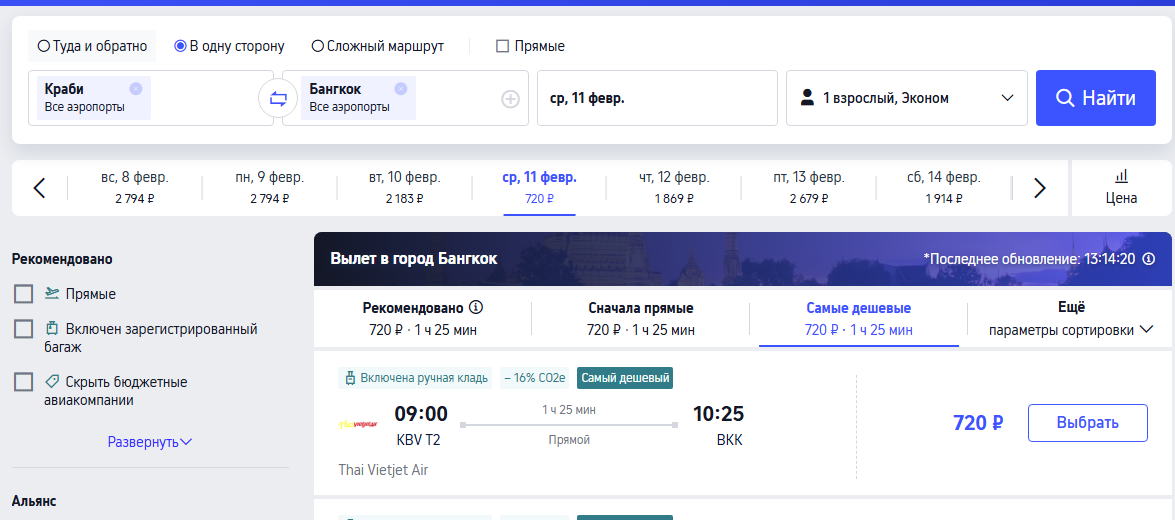The height and width of the screenshot is (520, 1175).
Task: Click info icon beside Рекомендовано sort tab
Action: (x=476, y=307)
